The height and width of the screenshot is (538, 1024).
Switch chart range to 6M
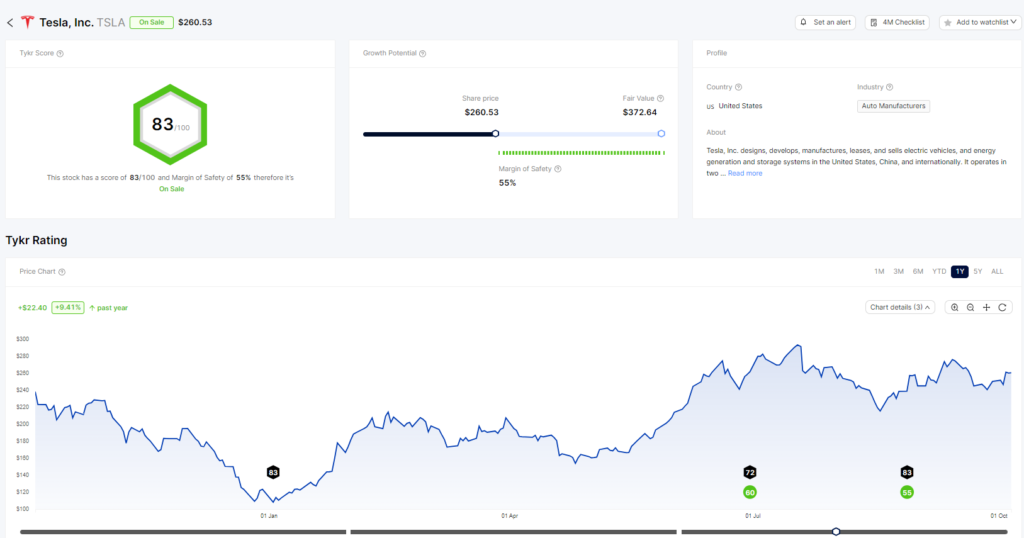click(917, 272)
